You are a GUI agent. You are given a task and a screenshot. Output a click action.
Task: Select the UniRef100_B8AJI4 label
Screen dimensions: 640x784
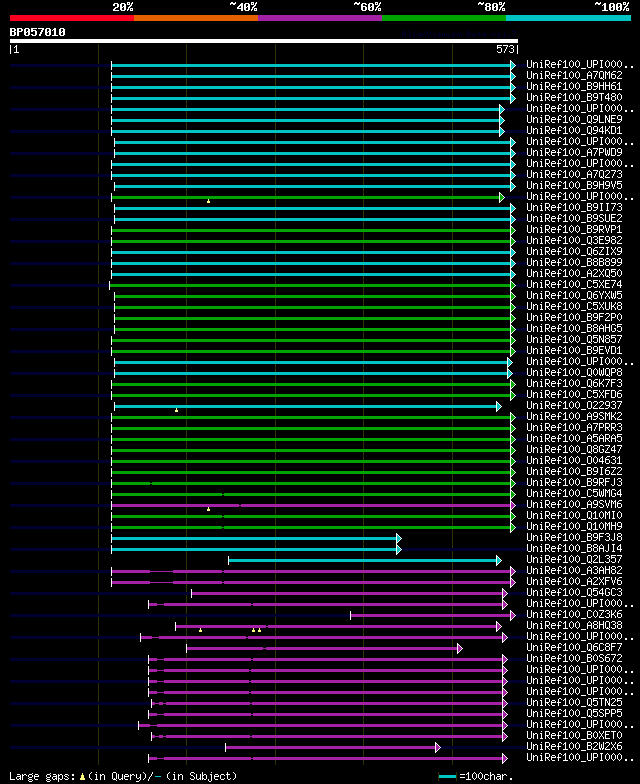pyautogui.click(x=574, y=548)
